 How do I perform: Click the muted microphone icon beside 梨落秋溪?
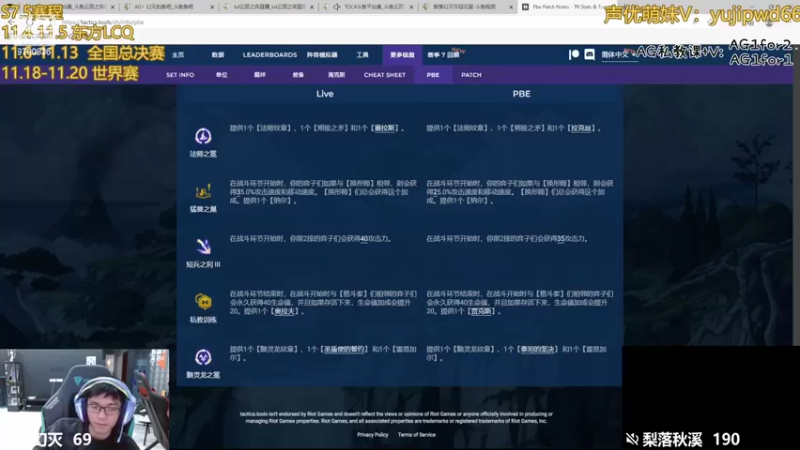[632, 439]
